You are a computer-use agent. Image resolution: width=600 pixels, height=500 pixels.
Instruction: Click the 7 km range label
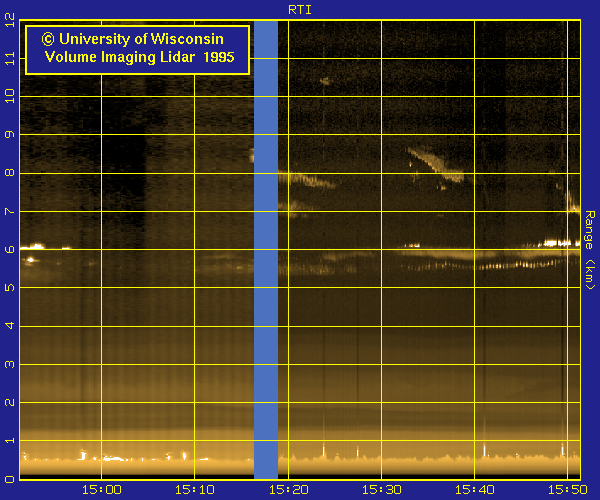click(x=10, y=211)
